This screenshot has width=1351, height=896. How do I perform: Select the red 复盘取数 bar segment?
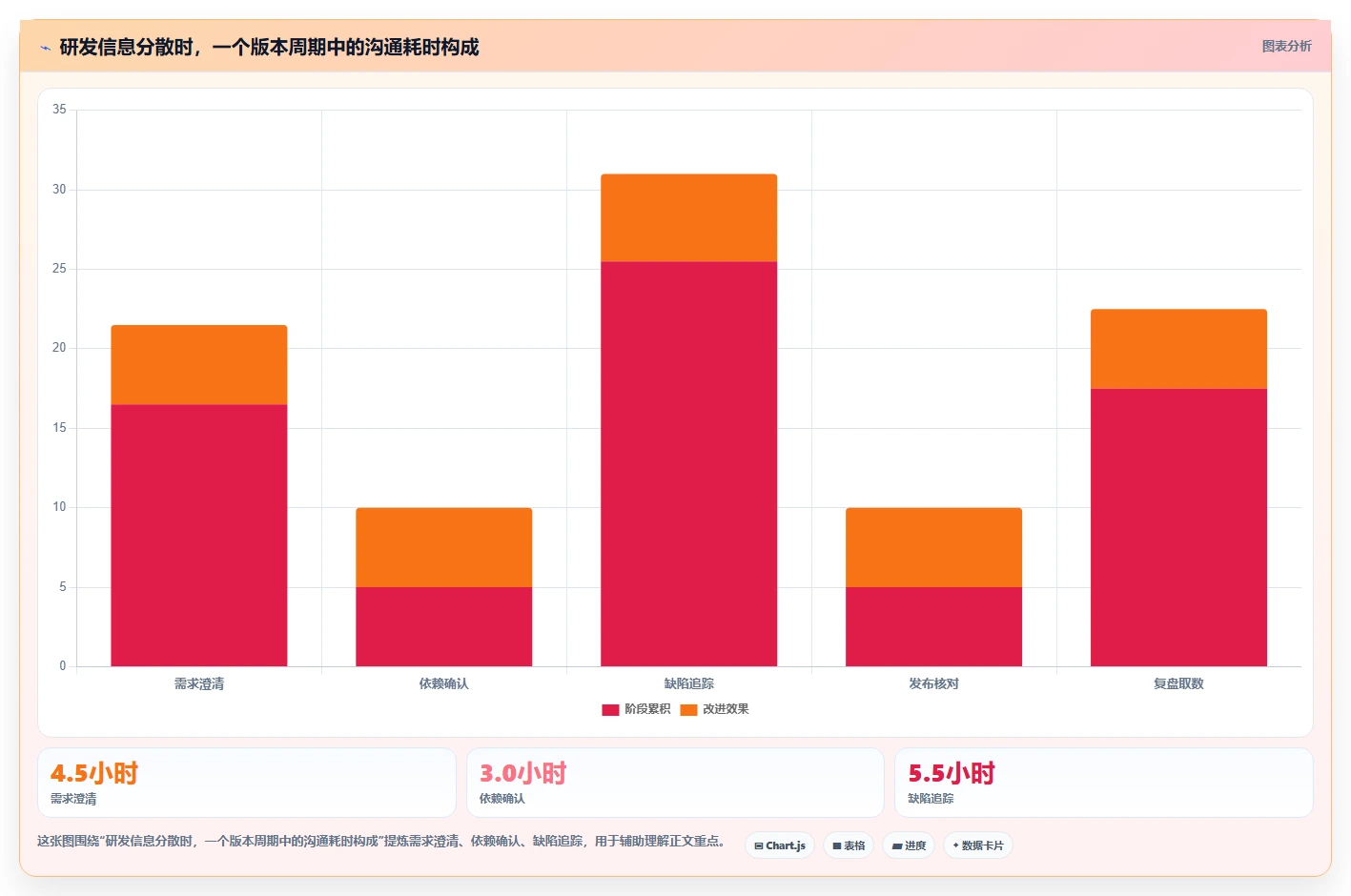(x=1179, y=527)
